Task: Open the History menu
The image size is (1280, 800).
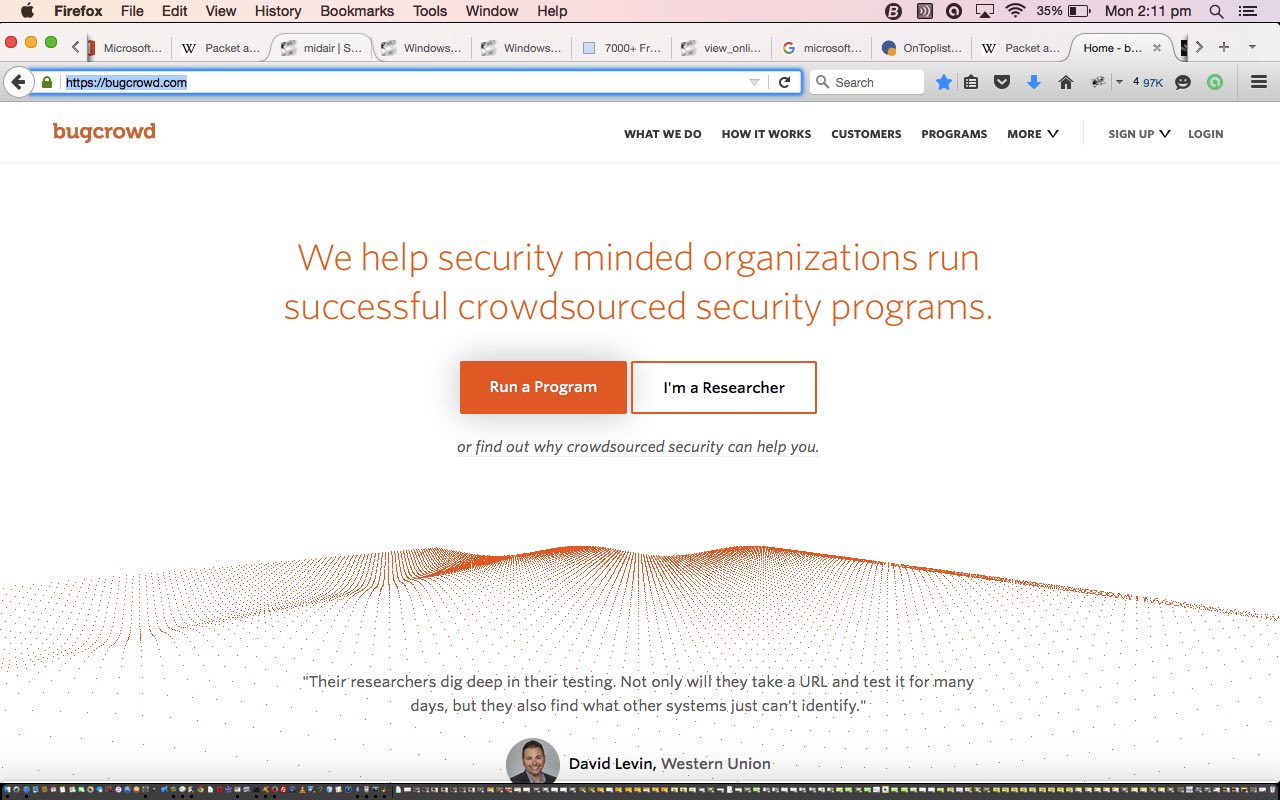Action: pos(278,11)
